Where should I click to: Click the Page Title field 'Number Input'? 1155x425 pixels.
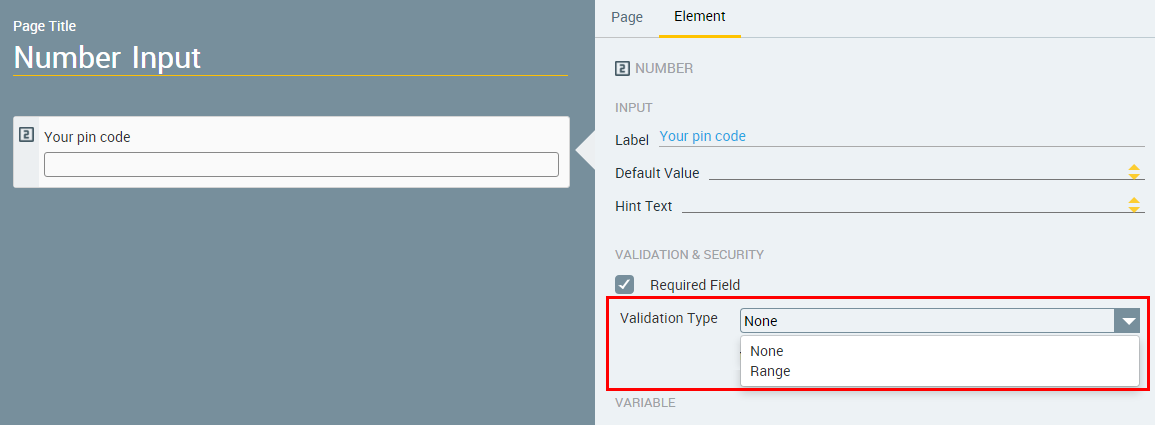coord(290,57)
